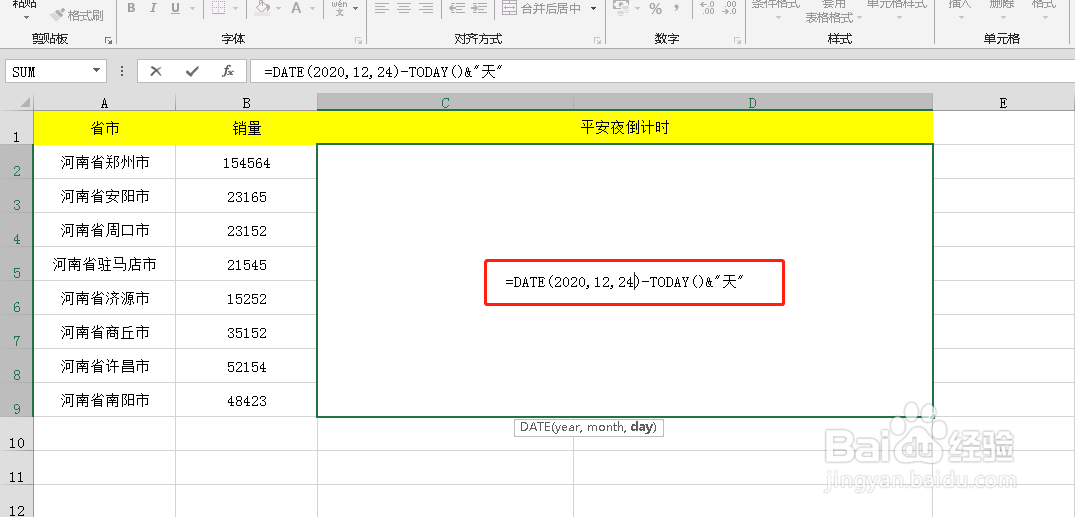This screenshot has height=517, width=1075.
Task: Align text right in the ribbon
Action: click(426, 8)
